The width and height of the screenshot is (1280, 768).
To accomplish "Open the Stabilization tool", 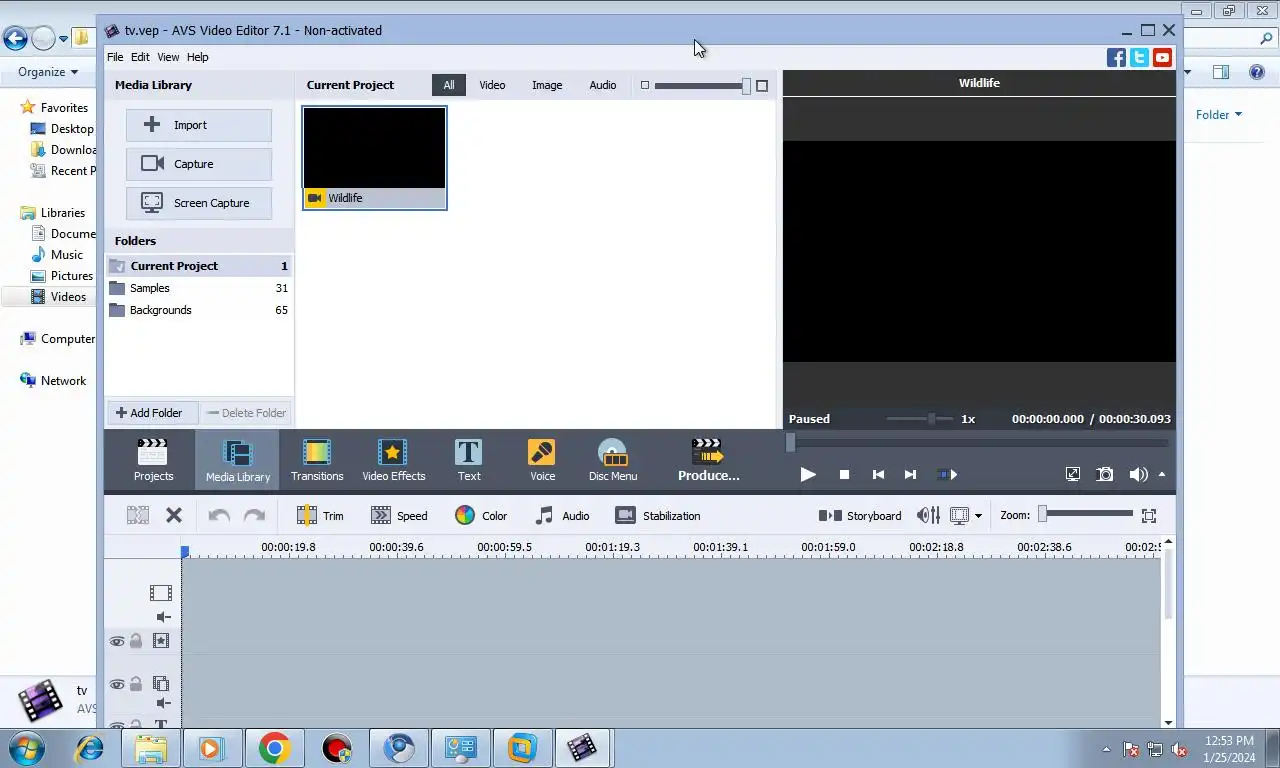I will [x=658, y=516].
